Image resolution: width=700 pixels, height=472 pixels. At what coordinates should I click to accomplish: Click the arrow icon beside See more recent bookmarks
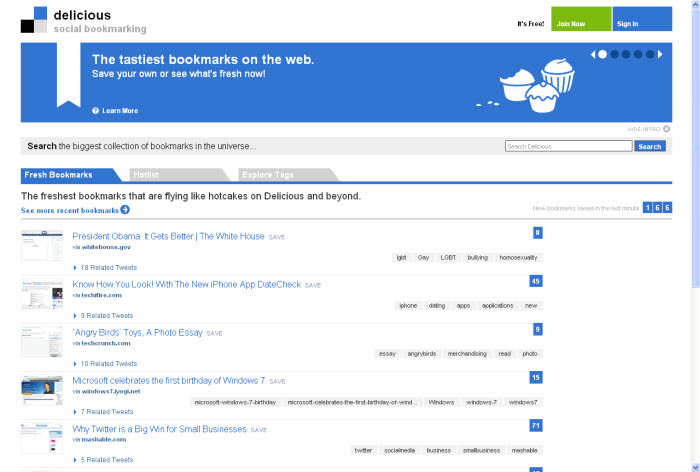(125, 210)
